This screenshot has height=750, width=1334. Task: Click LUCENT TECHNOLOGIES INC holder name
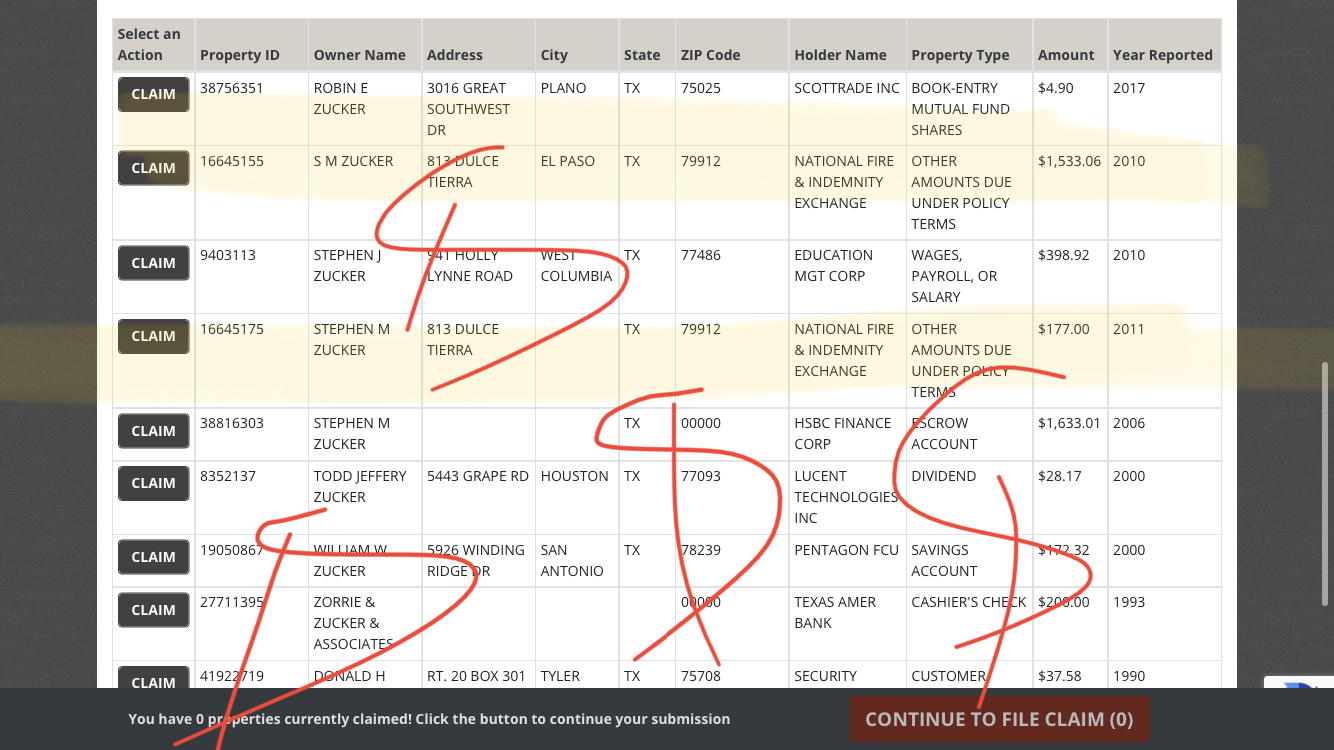click(847, 497)
